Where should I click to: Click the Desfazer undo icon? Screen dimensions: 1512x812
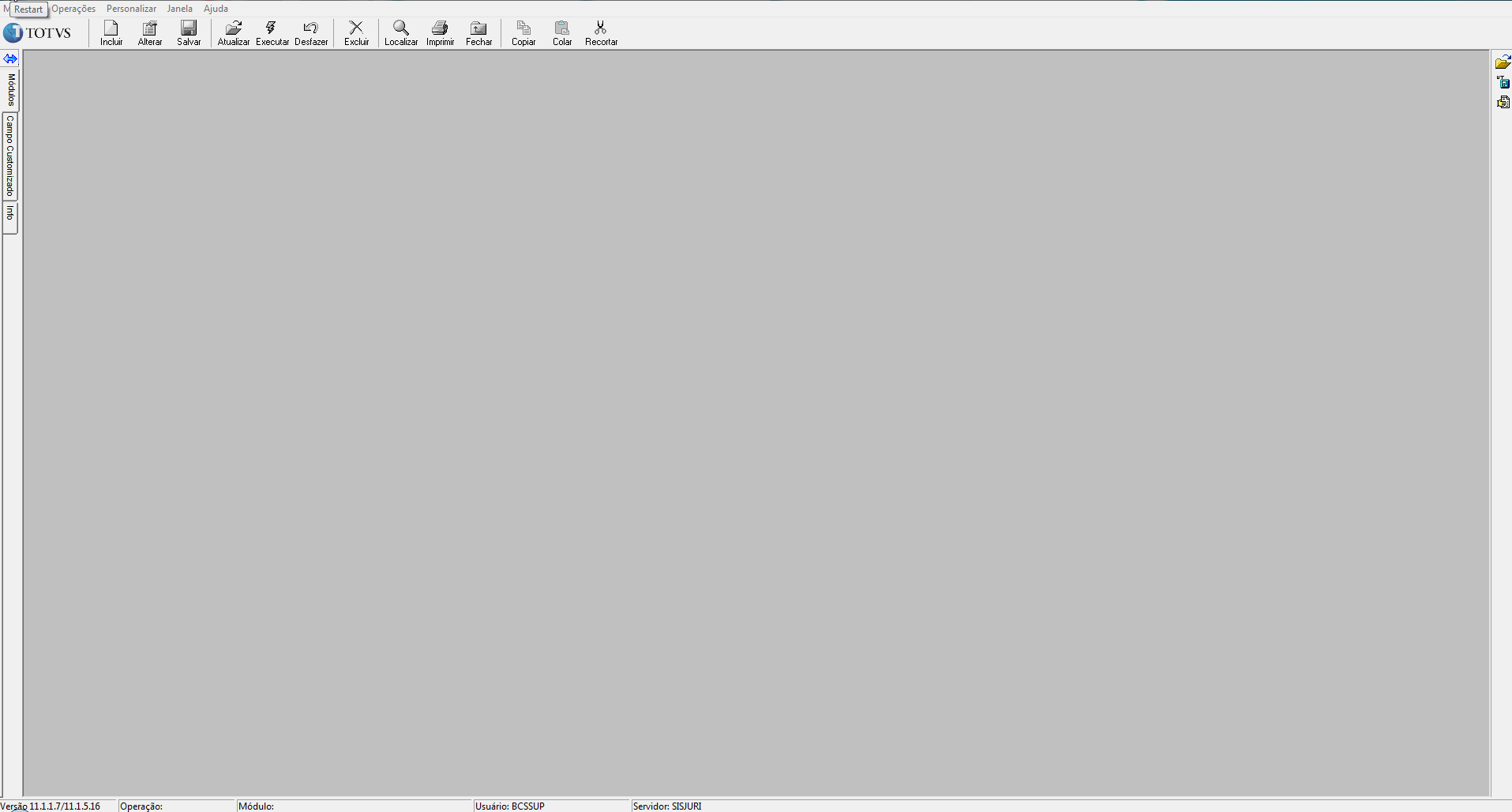(x=311, y=33)
